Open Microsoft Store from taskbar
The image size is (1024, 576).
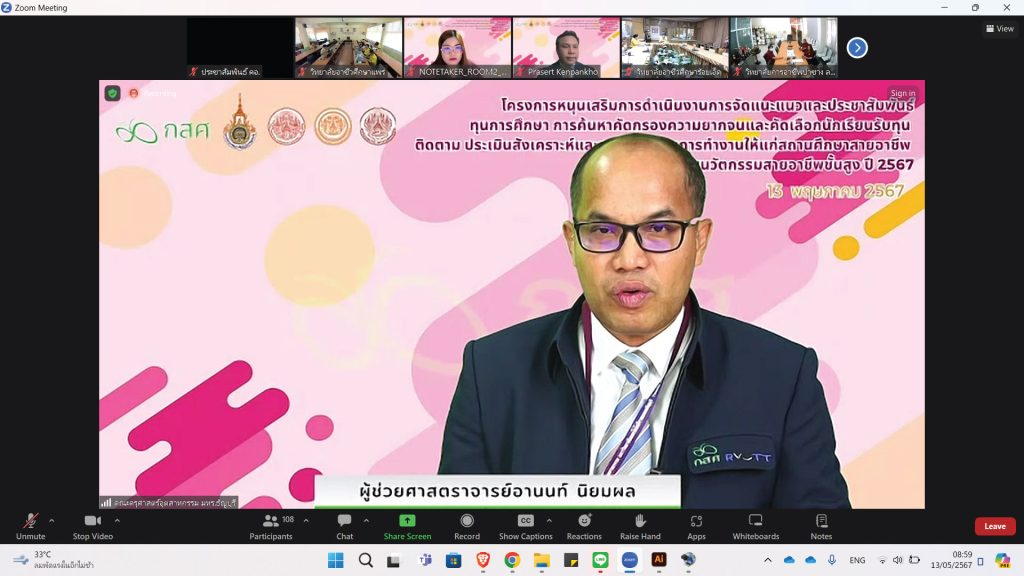point(453,560)
